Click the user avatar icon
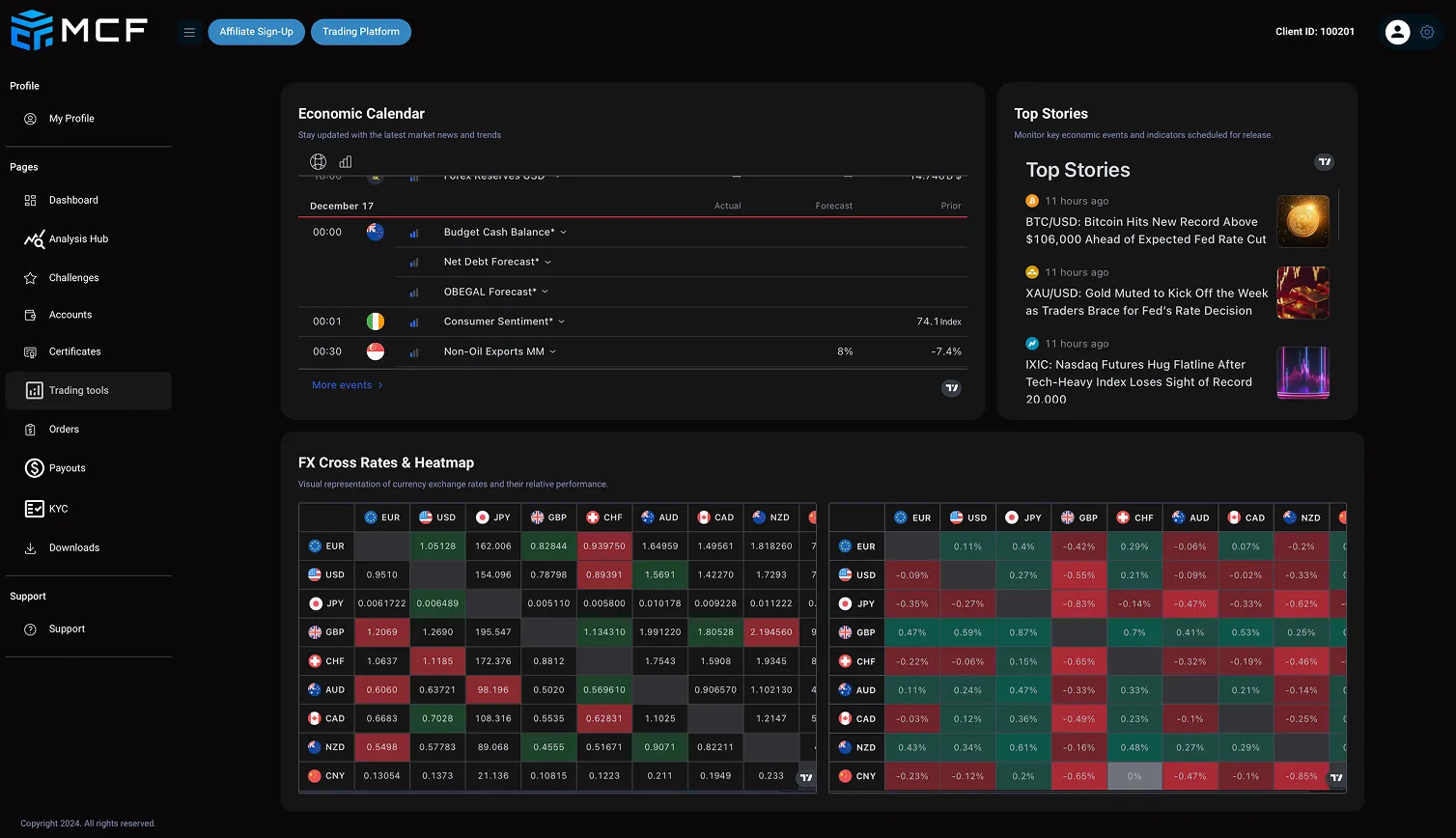 (1397, 32)
